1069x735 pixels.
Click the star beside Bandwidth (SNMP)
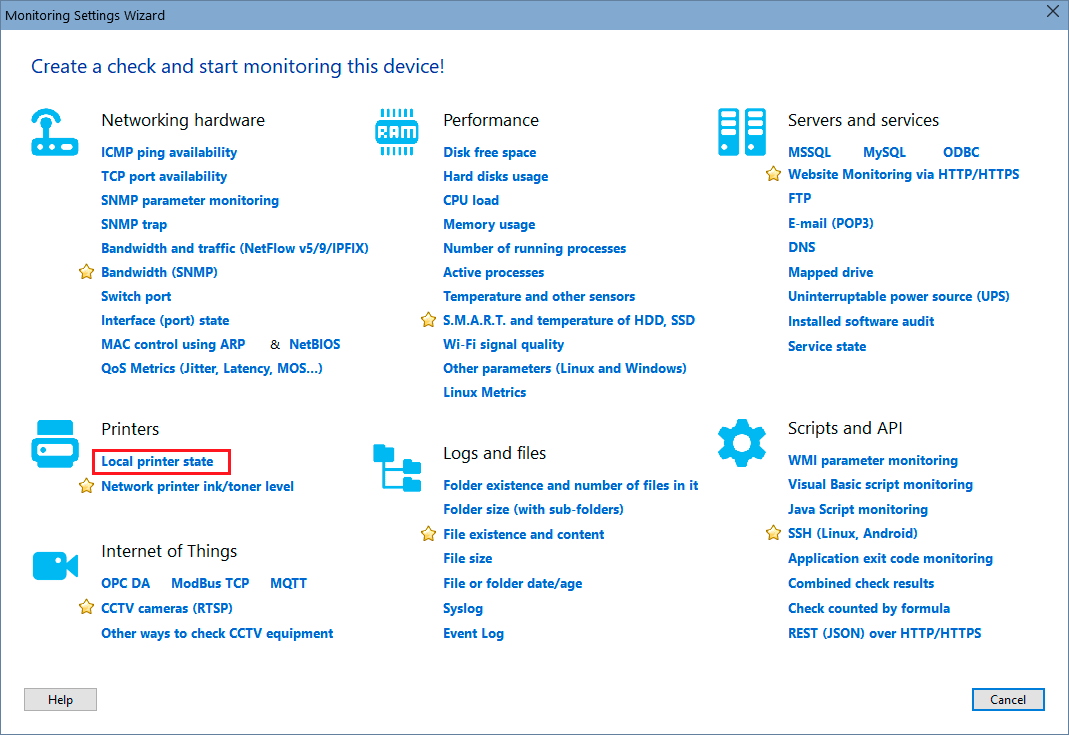click(x=86, y=272)
